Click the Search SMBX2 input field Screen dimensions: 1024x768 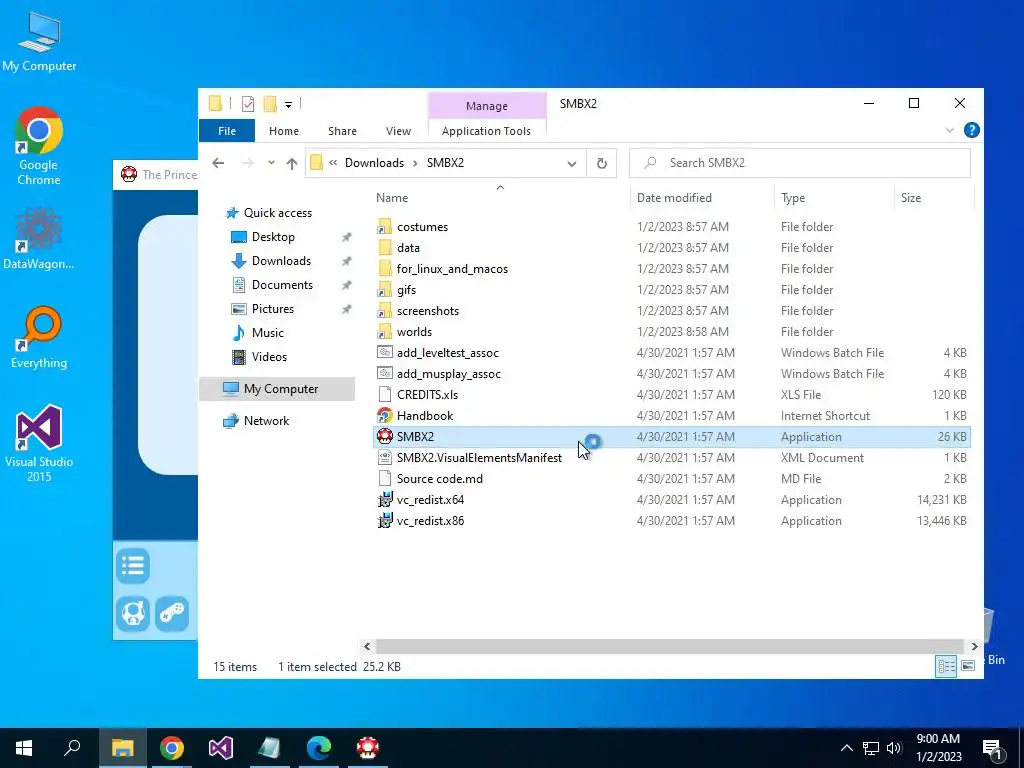(799, 163)
